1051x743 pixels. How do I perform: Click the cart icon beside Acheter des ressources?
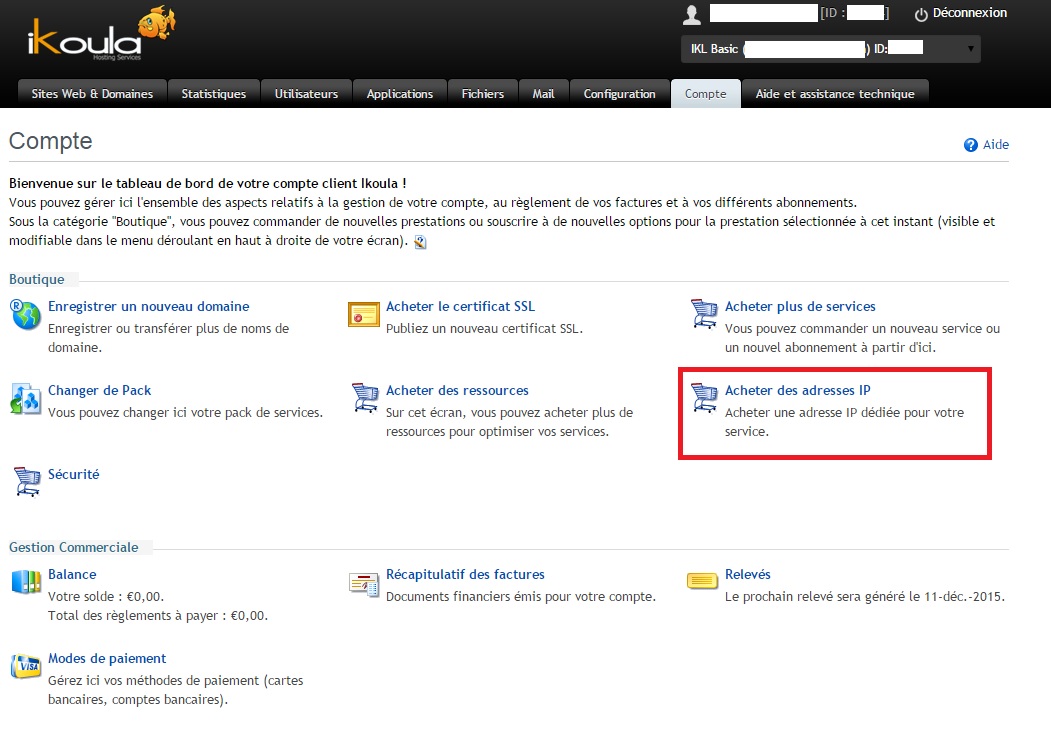pyautogui.click(x=364, y=398)
